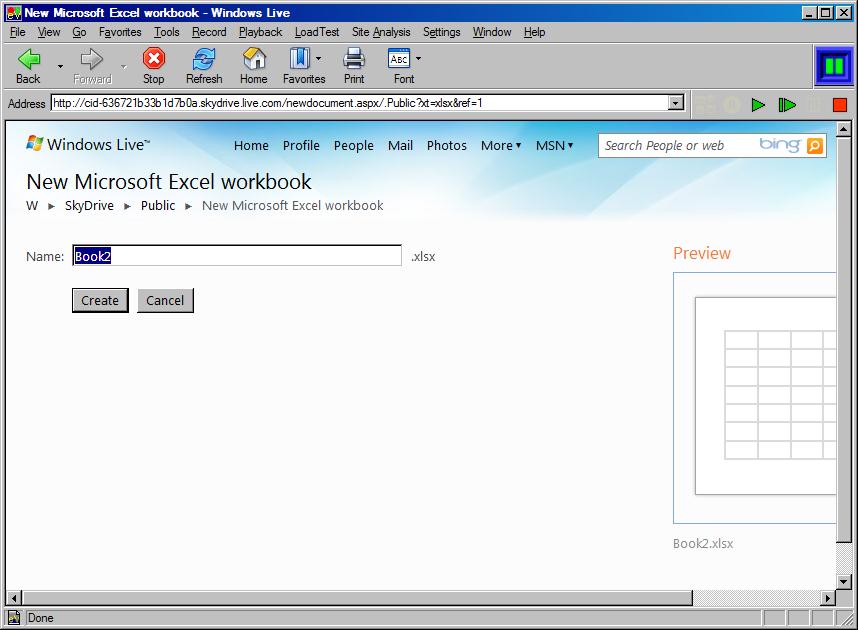Click the status bar document icon
858x630 pixels.
[x=14, y=617]
